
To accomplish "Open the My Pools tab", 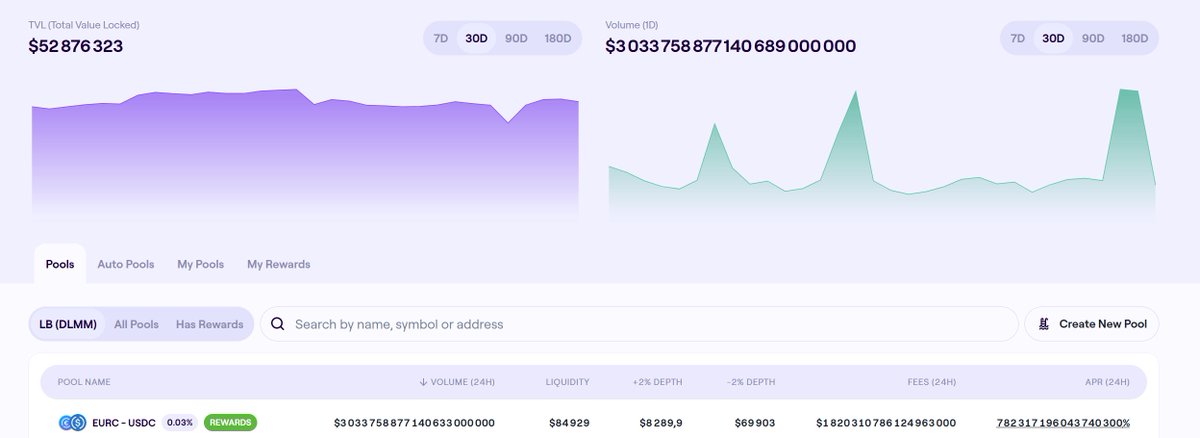I will click(201, 264).
